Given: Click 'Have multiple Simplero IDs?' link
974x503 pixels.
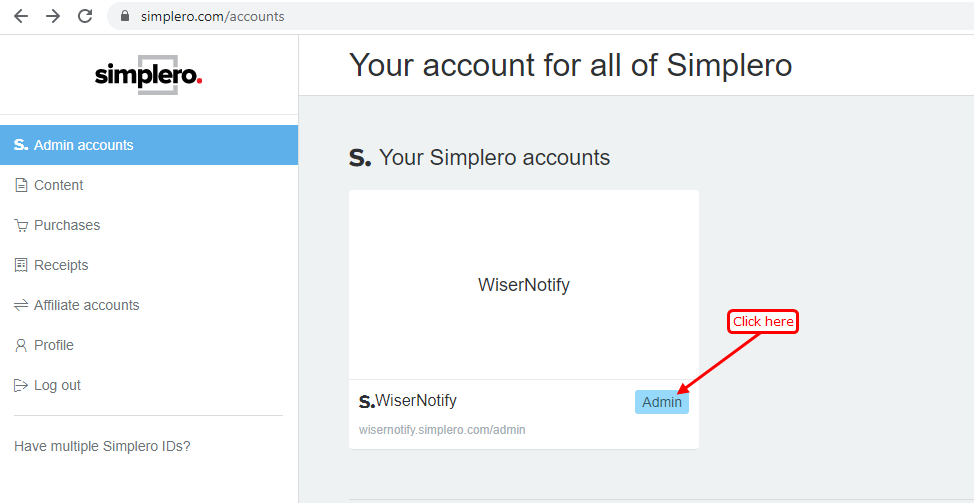Looking at the screenshot, I should 102,446.
